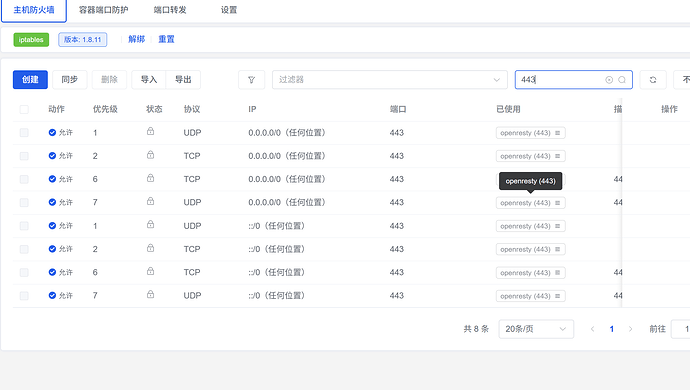Screen dimensions: 690x390
Task: Open the 20条/页 page size dropdown
Action: [x=536, y=329]
